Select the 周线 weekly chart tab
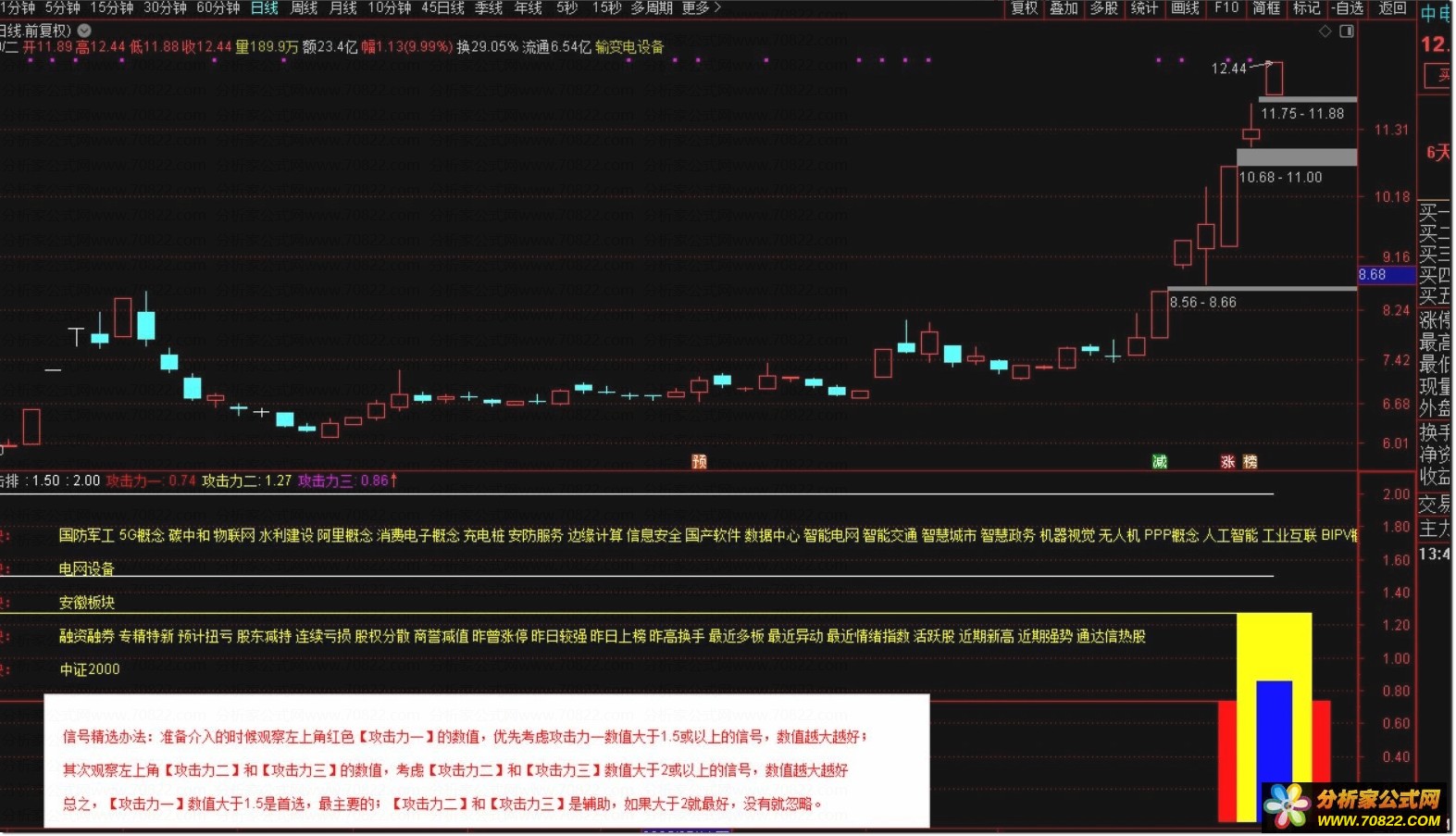The height and width of the screenshot is (836, 1456). [x=304, y=7]
